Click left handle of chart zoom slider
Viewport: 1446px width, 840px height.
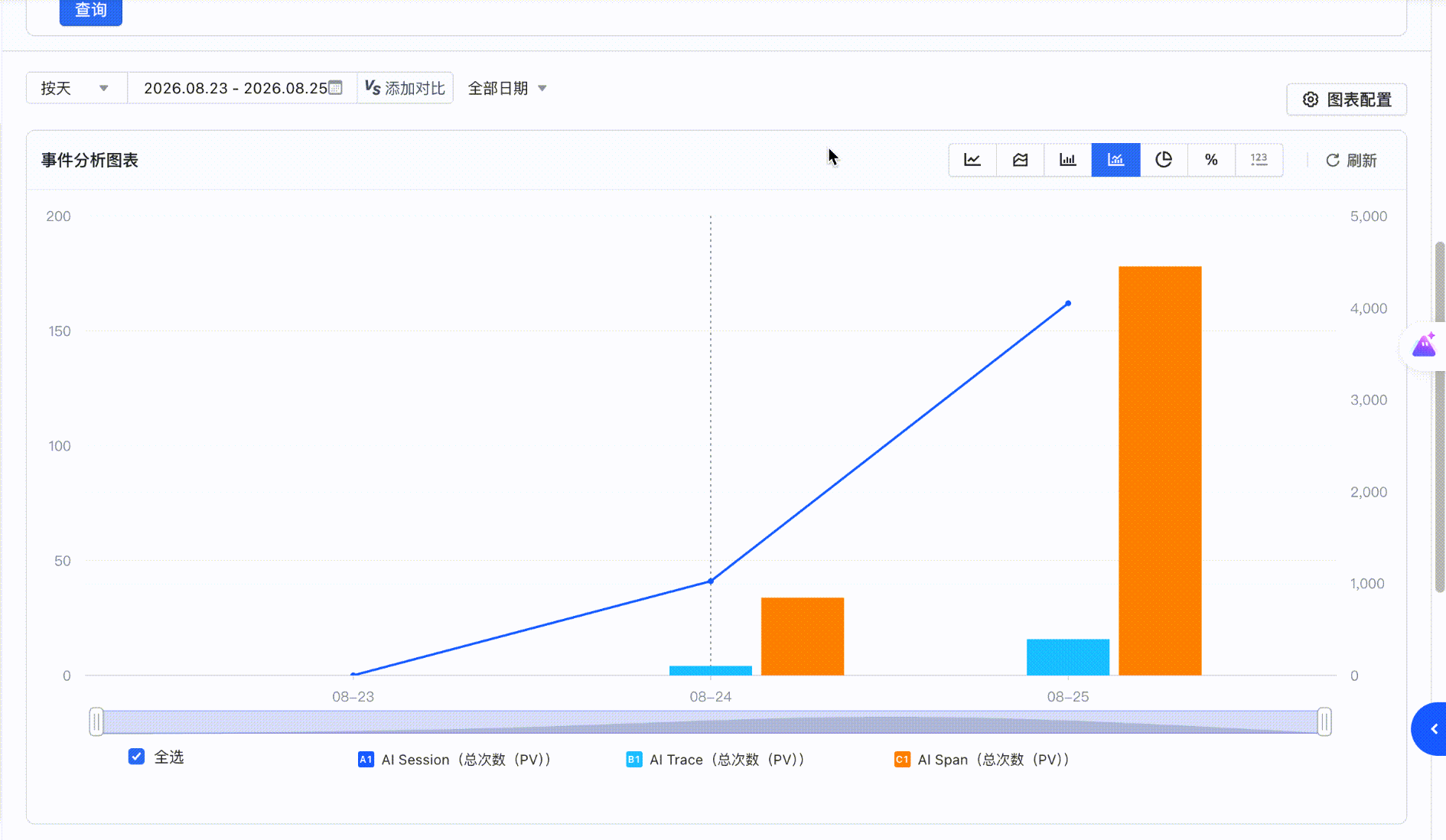tap(96, 721)
